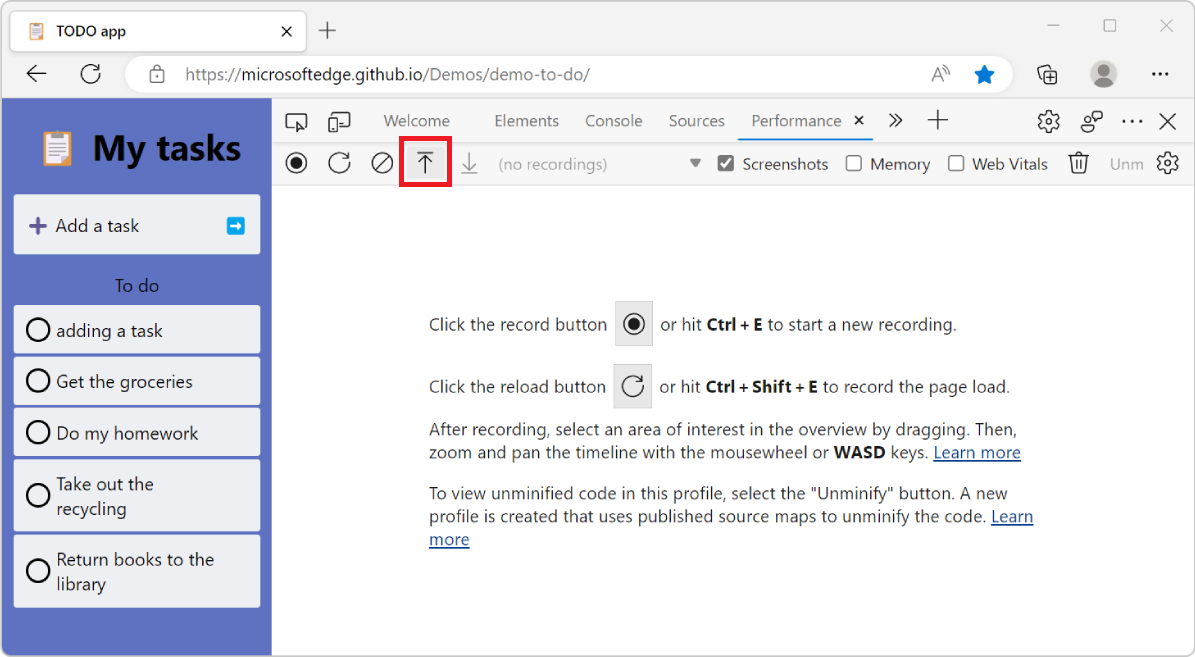Select the TODO app browser tab
The width and height of the screenshot is (1195, 657).
click(158, 31)
